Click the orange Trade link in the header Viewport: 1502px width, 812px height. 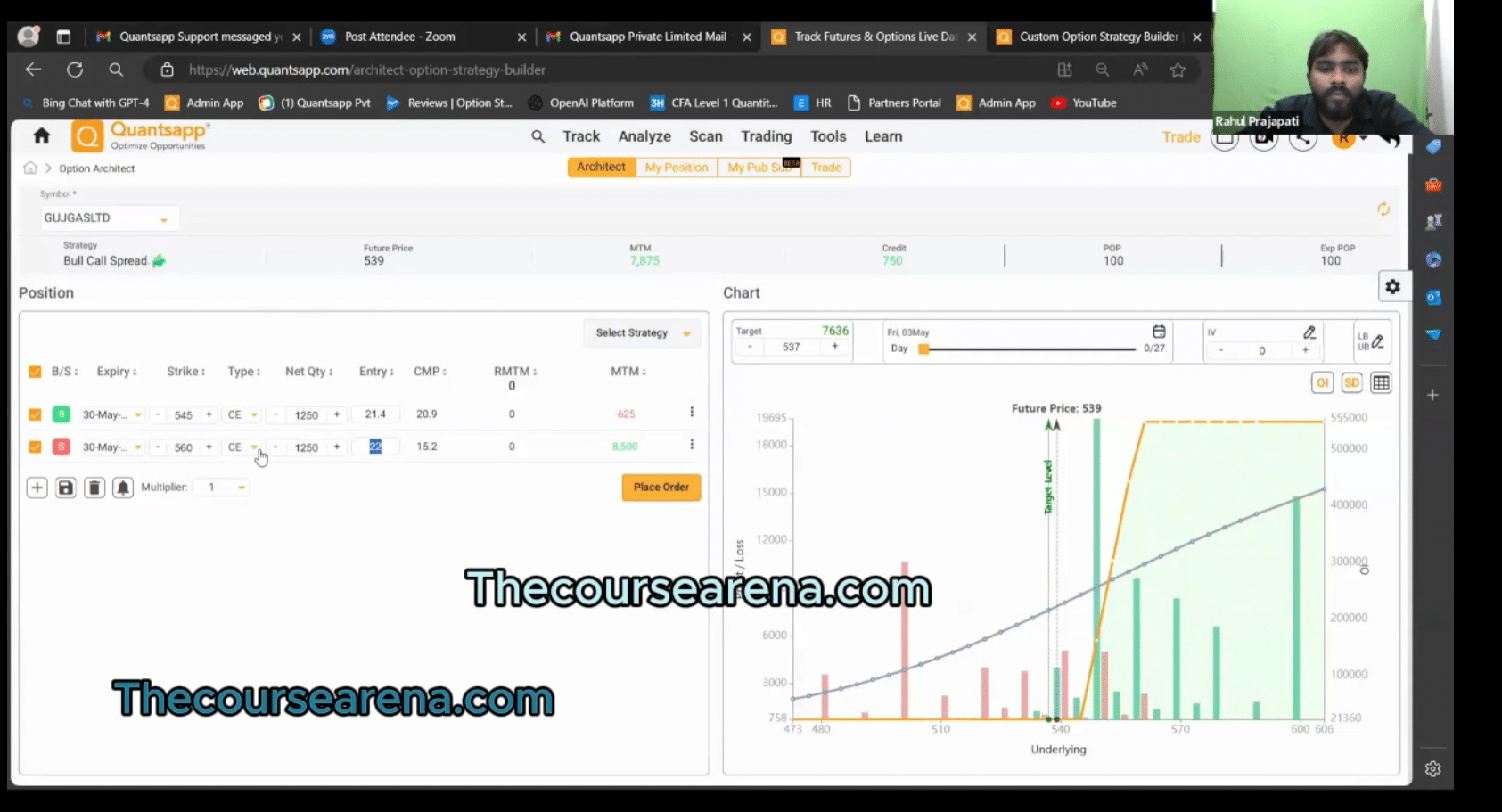[1181, 136]
